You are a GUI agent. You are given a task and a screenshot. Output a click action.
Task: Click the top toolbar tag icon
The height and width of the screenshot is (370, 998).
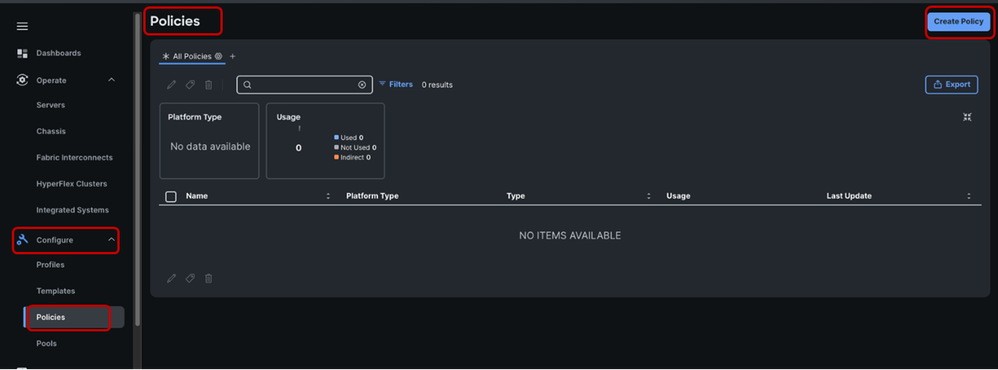pos(190,85)
